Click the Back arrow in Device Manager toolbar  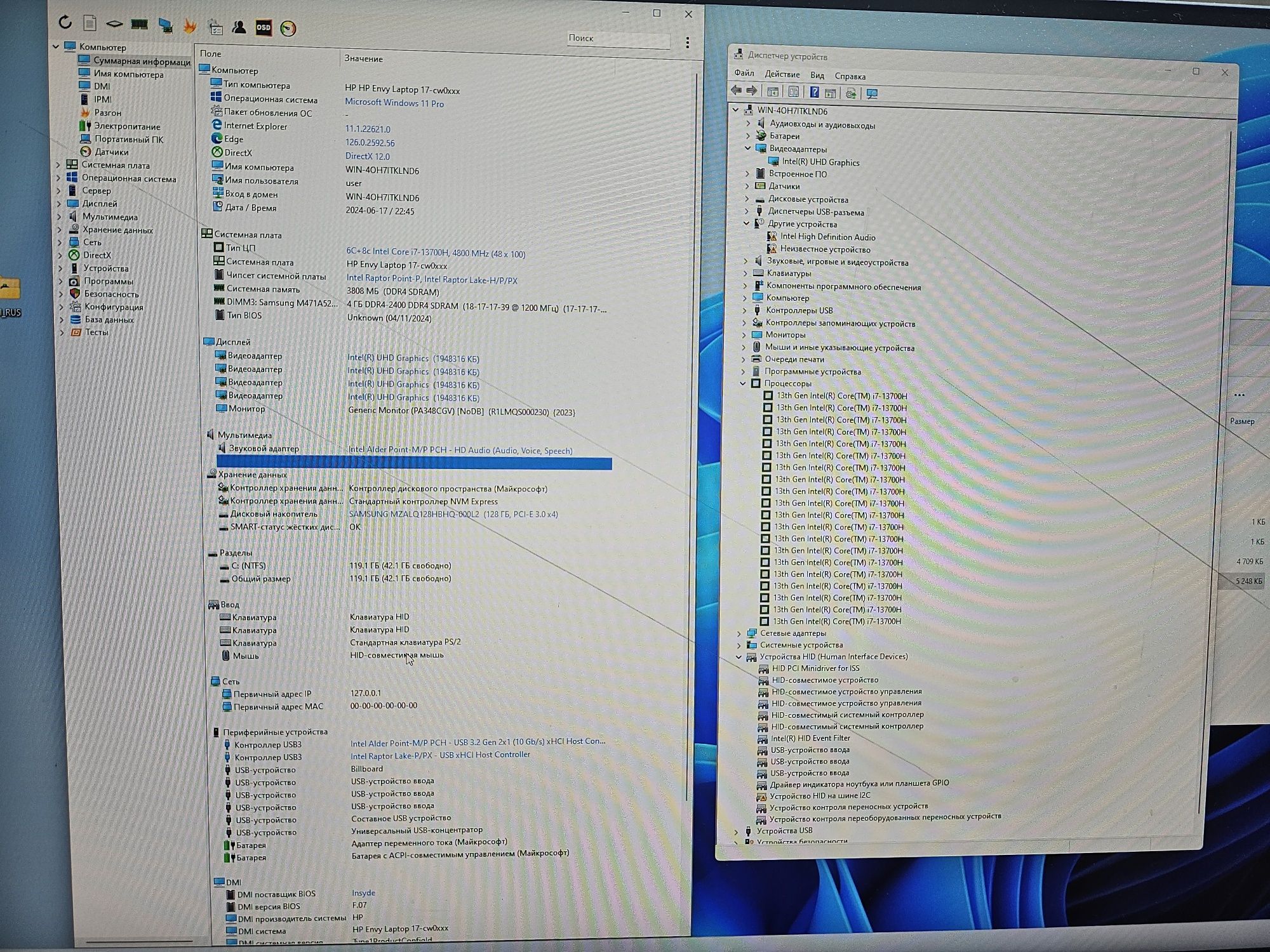click(x=736, y=91)
